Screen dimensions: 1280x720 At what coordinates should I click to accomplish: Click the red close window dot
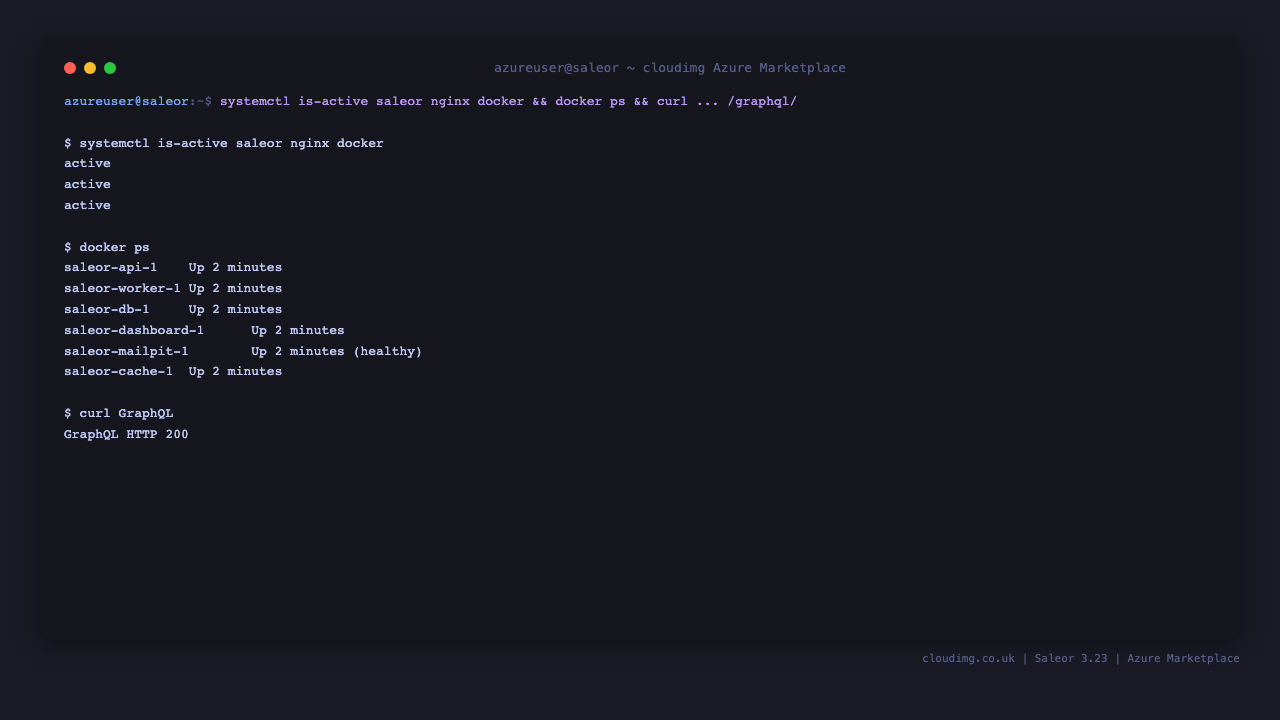click(x=70, y=68)
